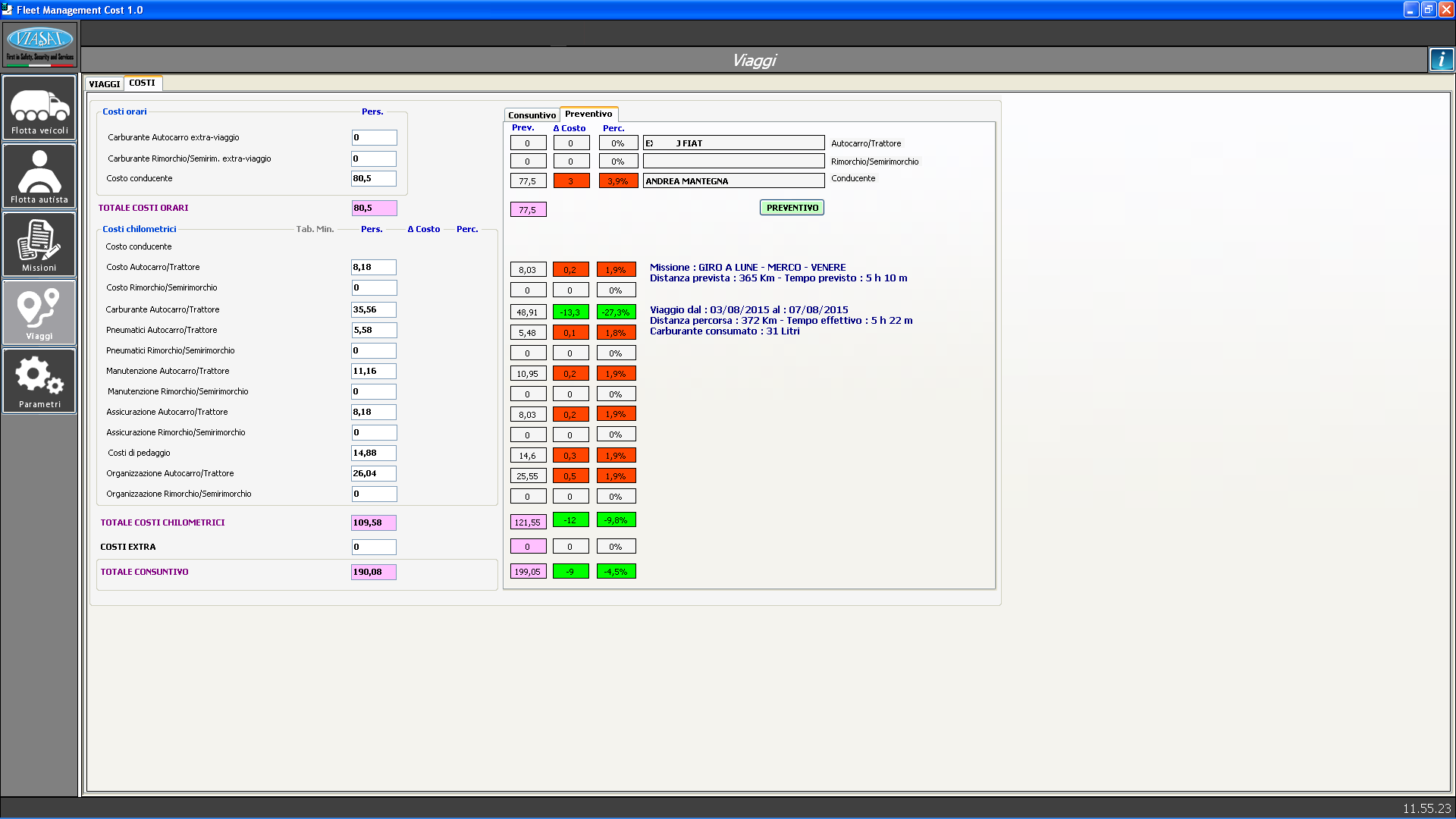Click the PREVENTIVO button

(x=792, y=208)
